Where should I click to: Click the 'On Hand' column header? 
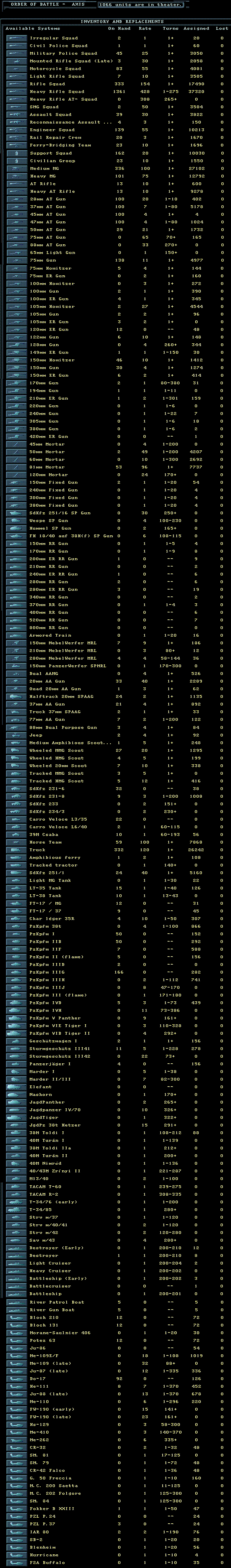pos(119,29)
